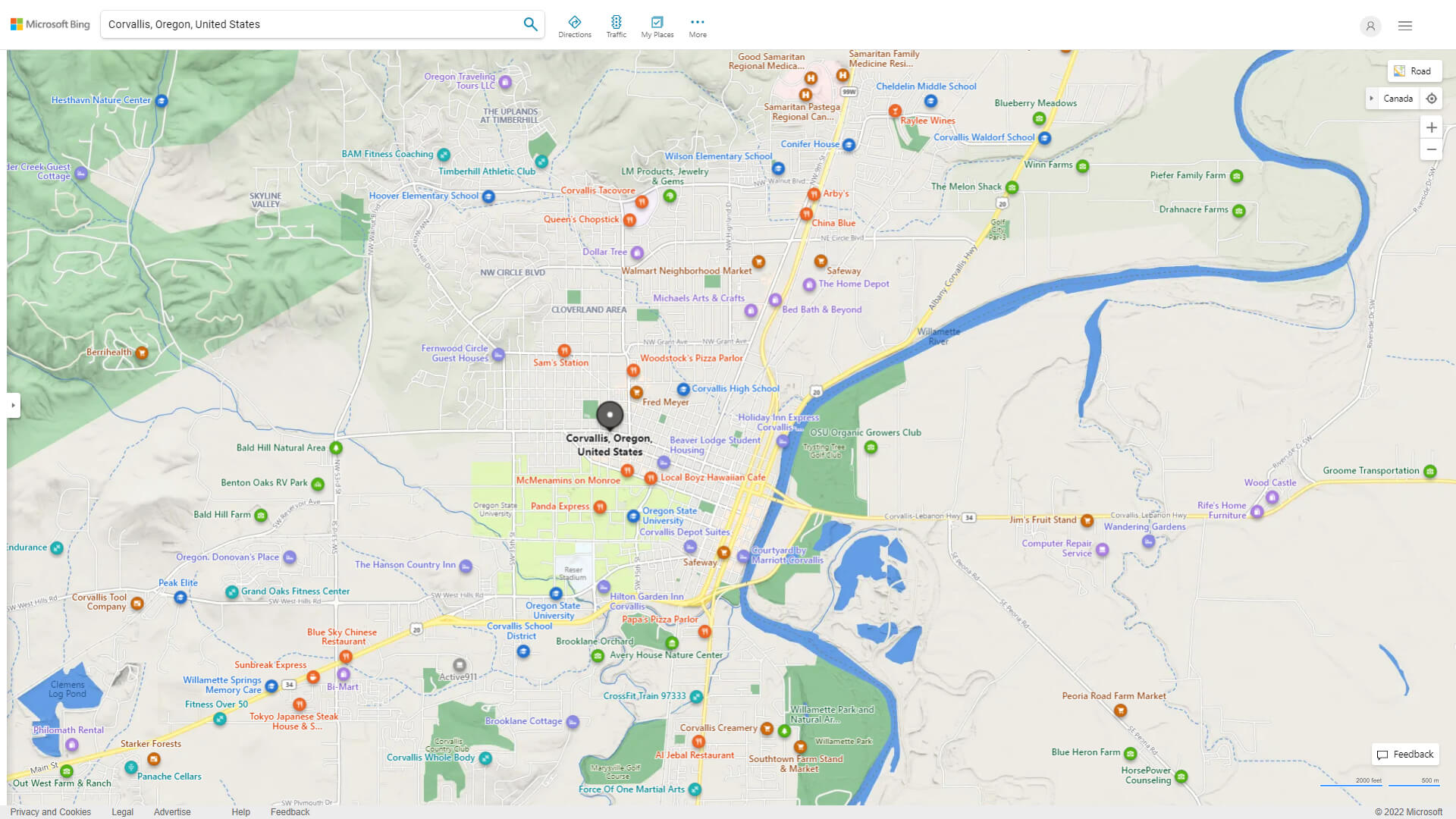Click the Help footer link
This screenshot has width=1456, height=819.
pos(240,811)
